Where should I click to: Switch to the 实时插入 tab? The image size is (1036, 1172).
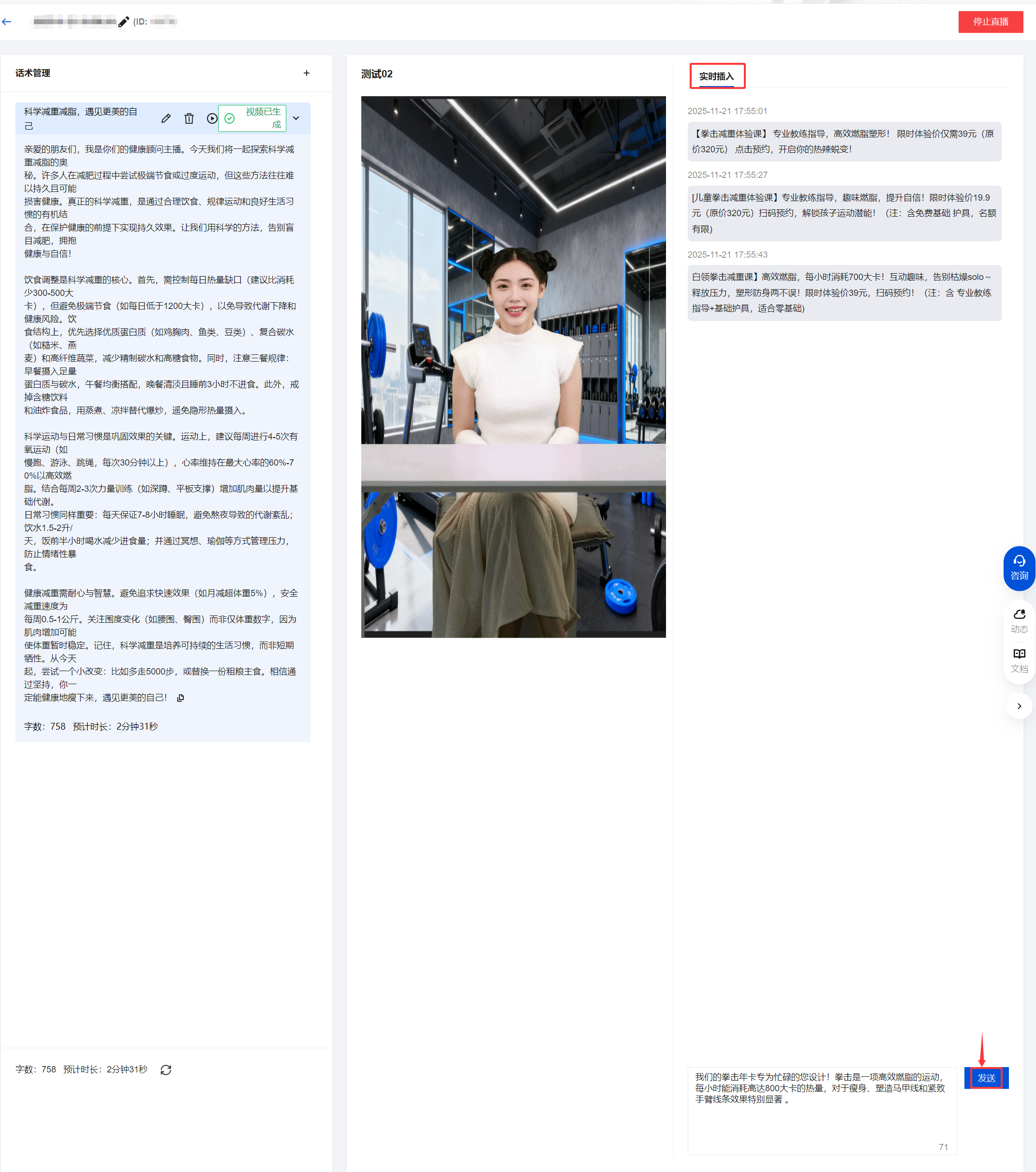click(x=716, y=76)
